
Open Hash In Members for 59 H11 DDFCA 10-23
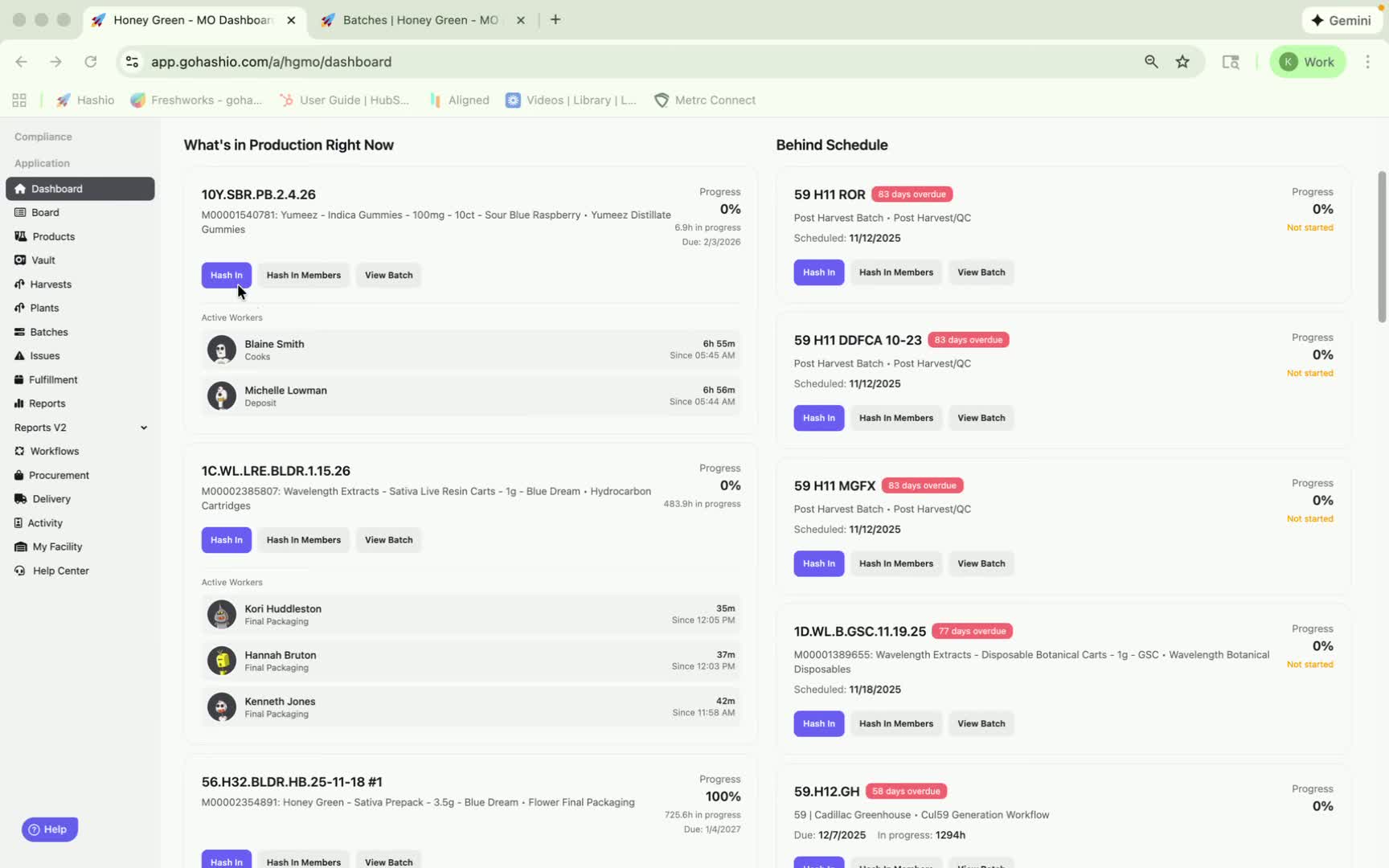896,418
